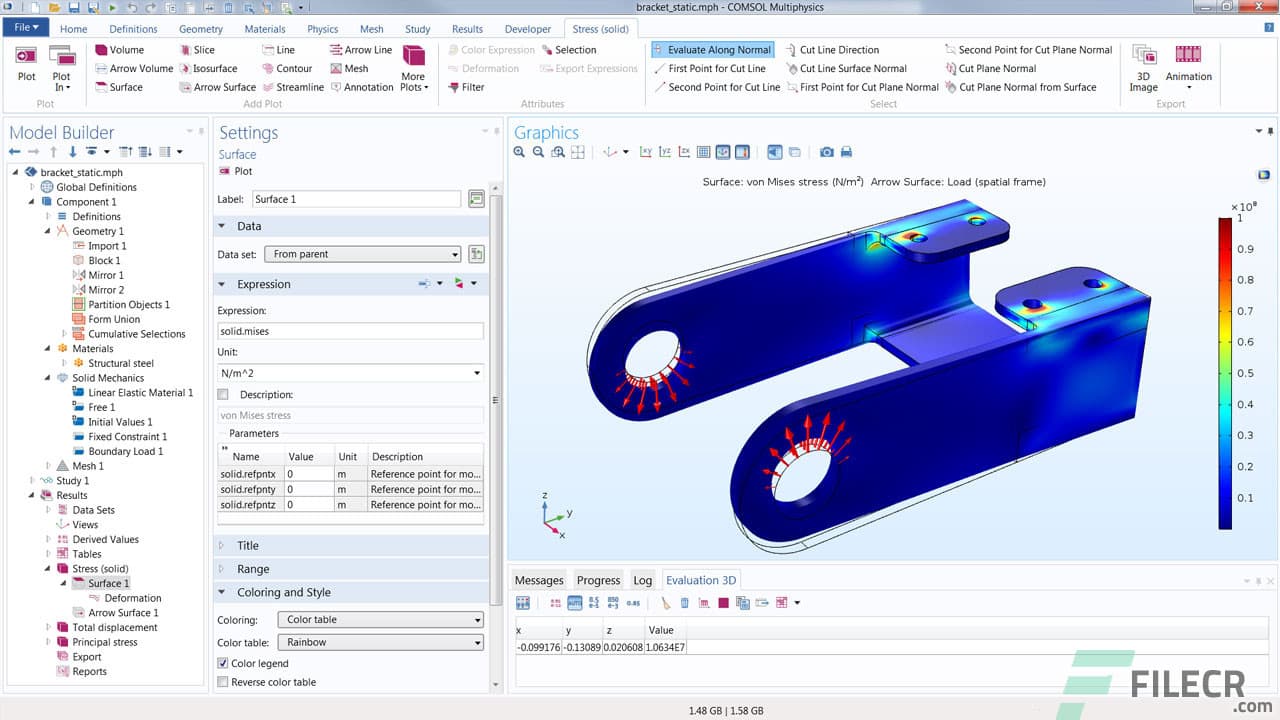This screenshot has height=720, width=1280.
Task: Click the Evaluate Along Normal button
Action: click(711, 49)
